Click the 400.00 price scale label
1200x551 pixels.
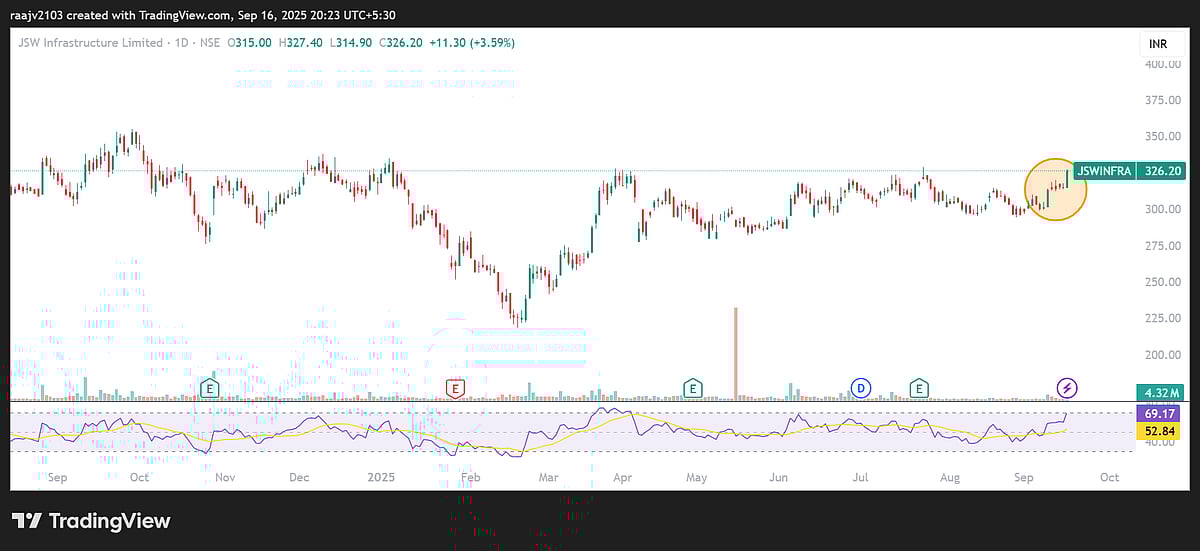1163,63
